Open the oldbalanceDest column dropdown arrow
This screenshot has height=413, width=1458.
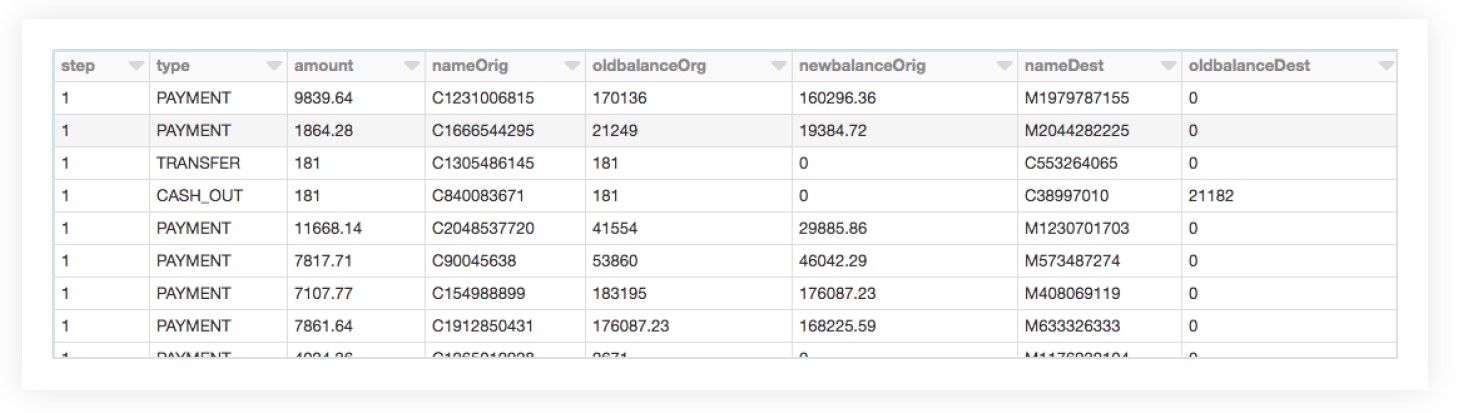pos(1385,66)
